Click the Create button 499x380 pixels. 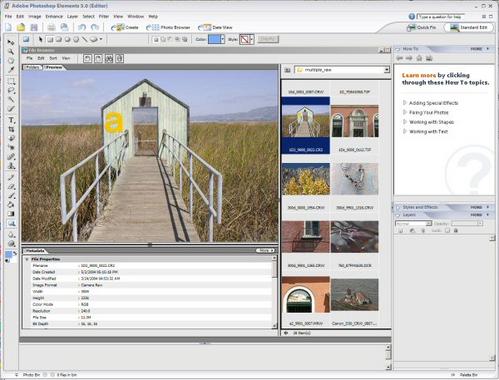pos(125,27)
